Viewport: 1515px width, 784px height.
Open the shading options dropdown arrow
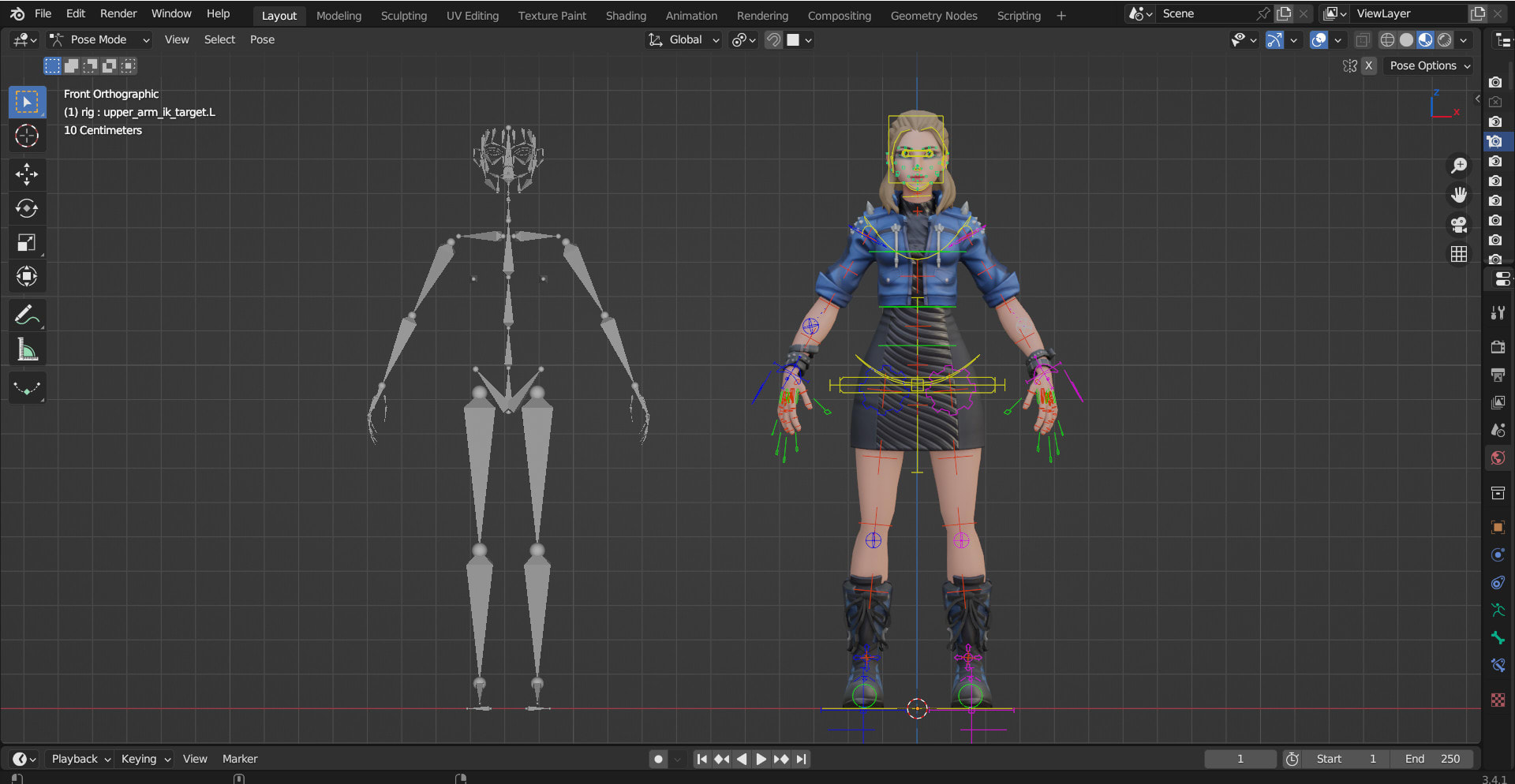tap(1464, 40)
